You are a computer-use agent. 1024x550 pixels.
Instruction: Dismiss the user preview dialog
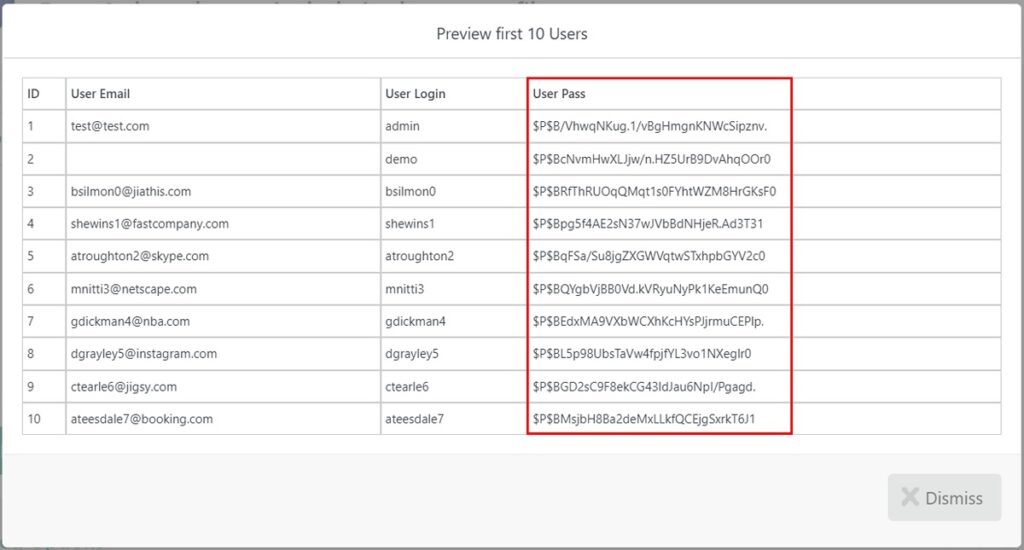(944, 498)
